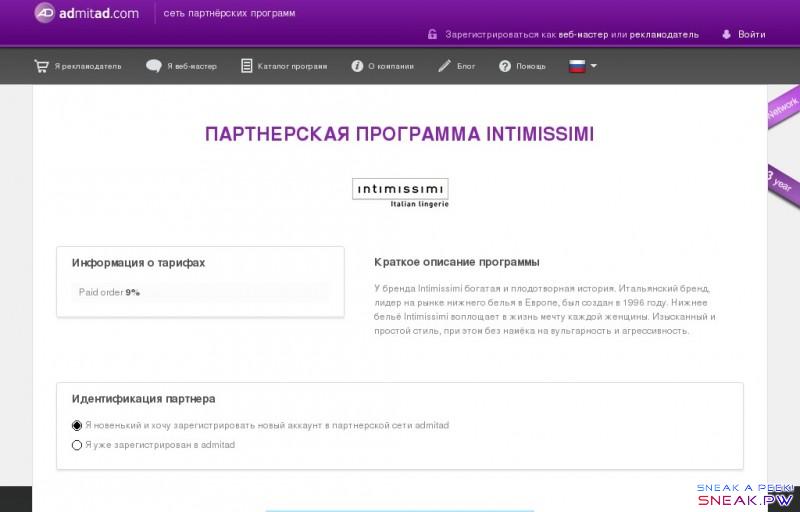This screenshot has height=512, width=800.
Task: Select 'Я новенький' new account radio
Action: tap(77, 425)
